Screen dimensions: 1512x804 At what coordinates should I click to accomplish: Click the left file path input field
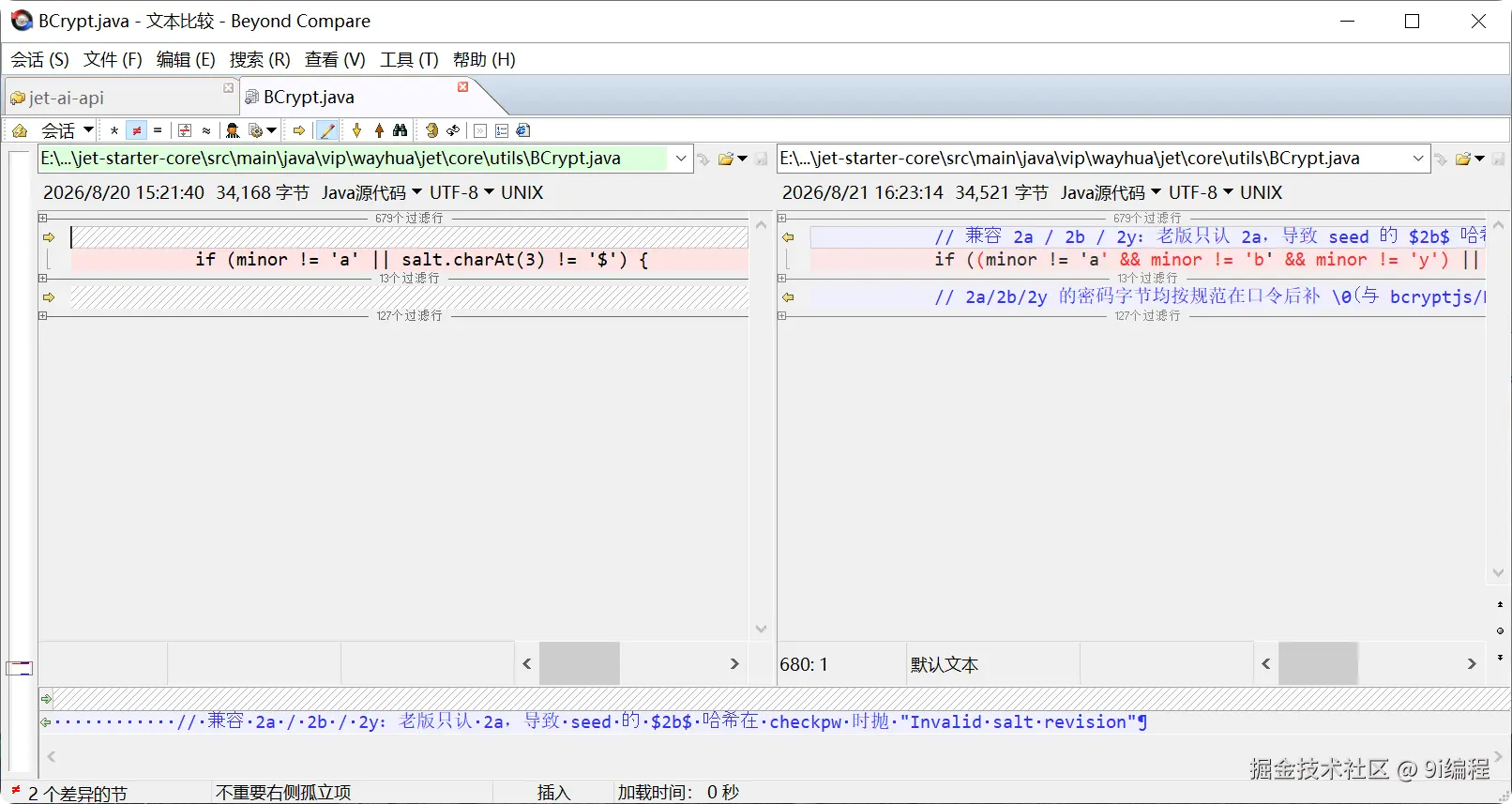click(x=353, y=159)
